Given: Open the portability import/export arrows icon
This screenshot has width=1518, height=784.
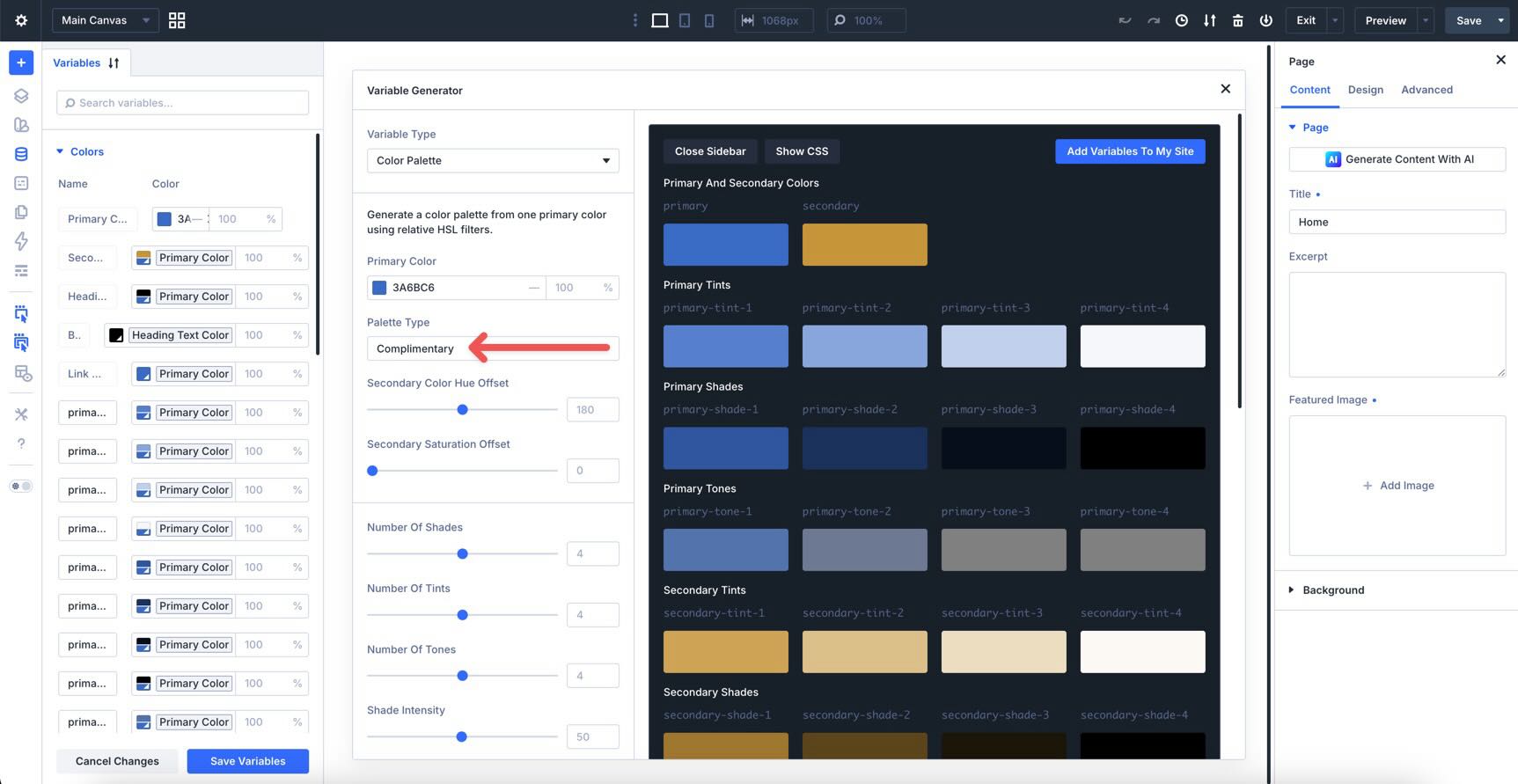Looking at the screenshot, I should (1210, 20).
